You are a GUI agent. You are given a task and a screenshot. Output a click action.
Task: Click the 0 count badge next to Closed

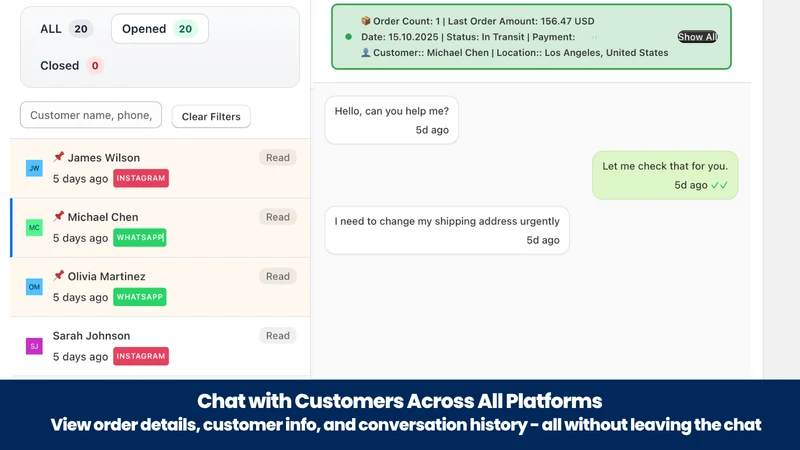[x=95, y=66]
